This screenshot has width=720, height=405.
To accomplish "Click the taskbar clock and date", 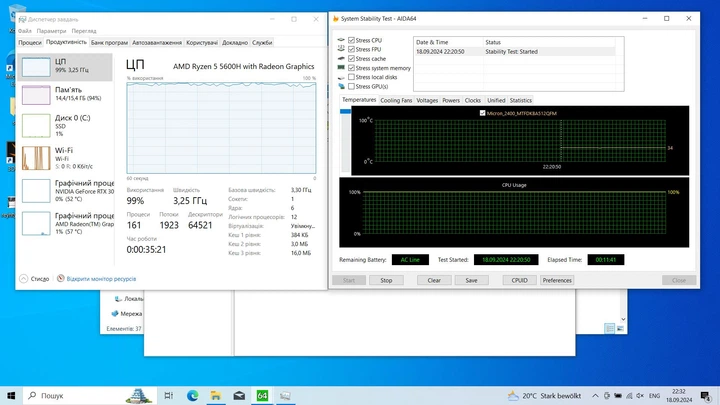I will [x=679, y=396].
